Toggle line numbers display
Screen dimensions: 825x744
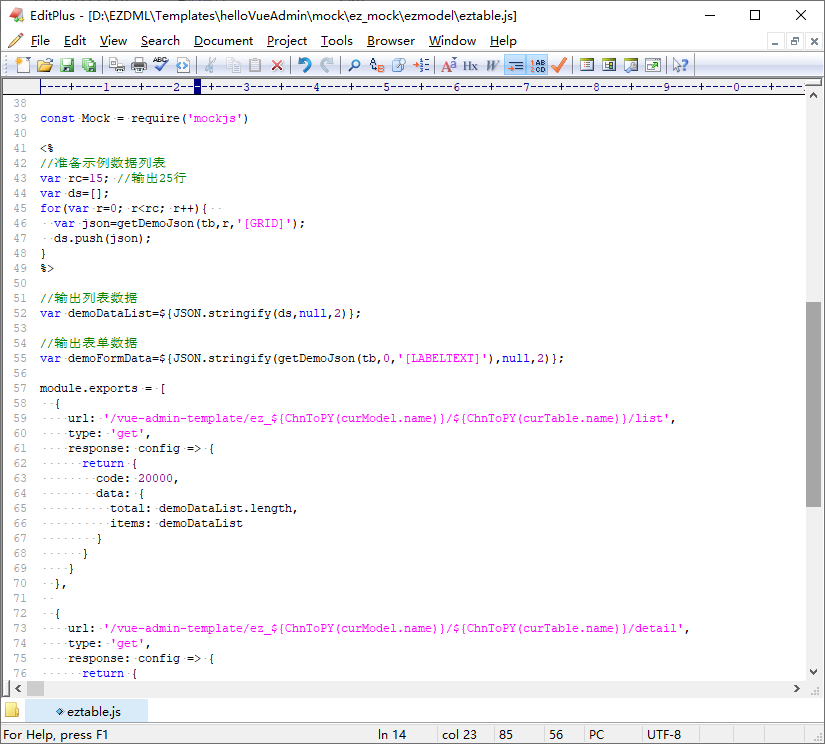coord(536,64)
